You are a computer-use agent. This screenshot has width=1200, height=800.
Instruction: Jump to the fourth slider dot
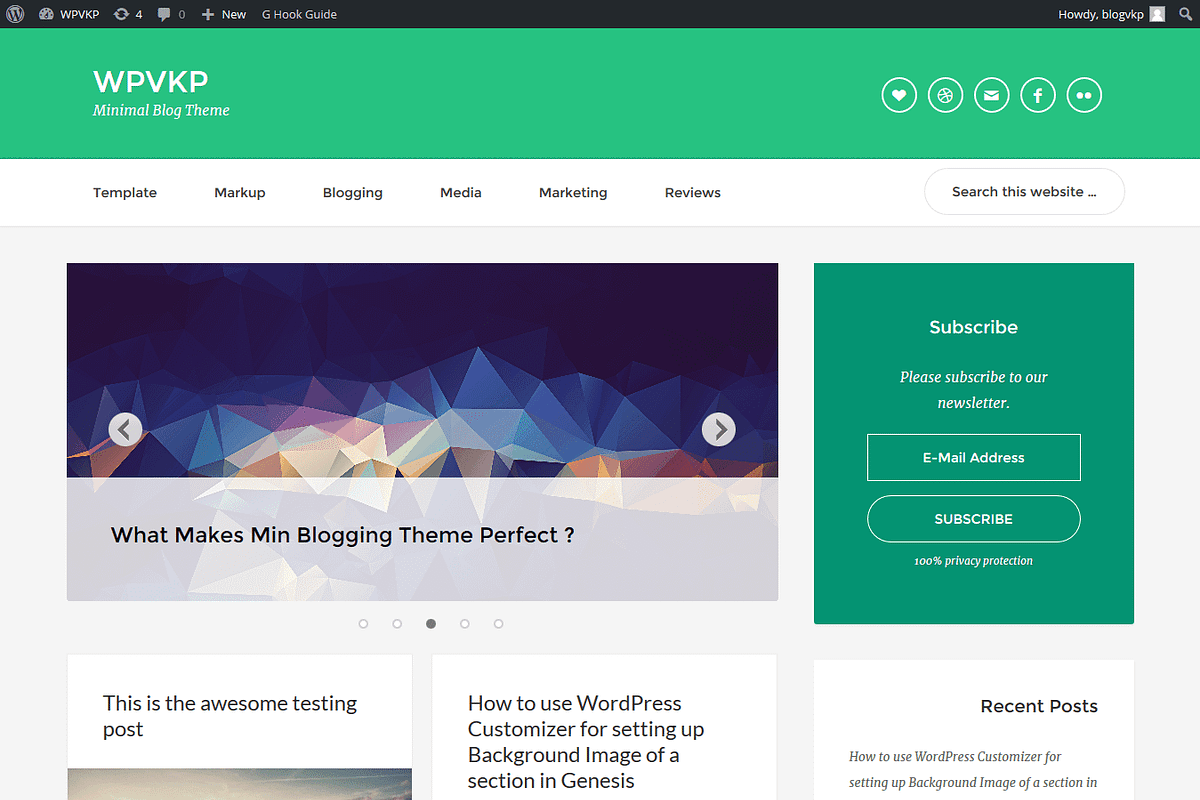pos(465,624)
